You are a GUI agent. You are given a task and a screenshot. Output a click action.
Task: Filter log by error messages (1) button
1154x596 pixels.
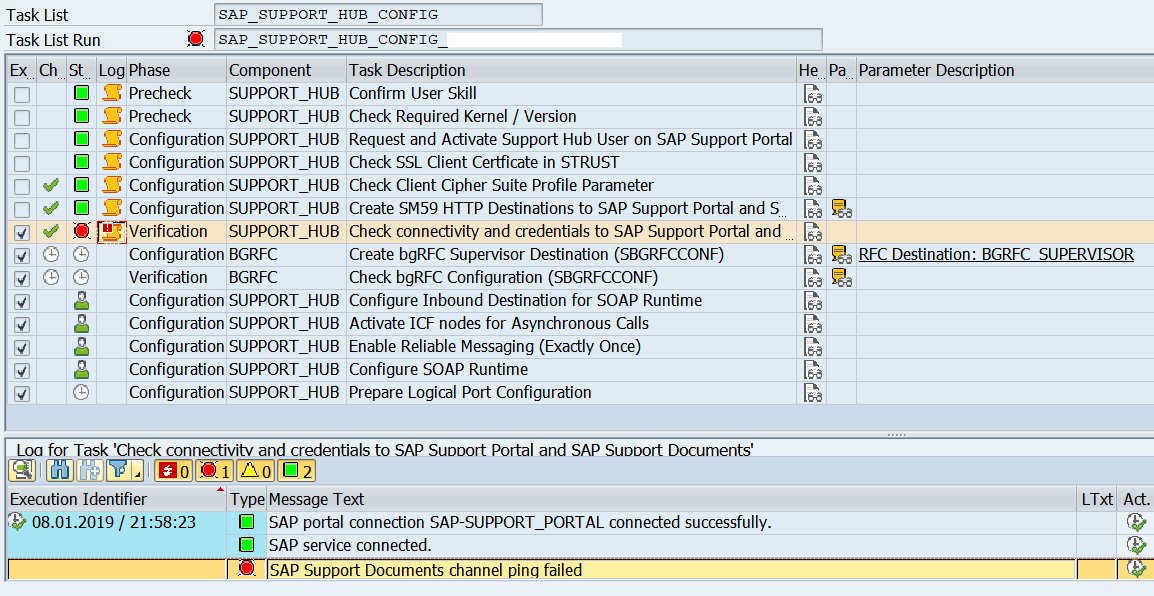click(x=214, y=471)
